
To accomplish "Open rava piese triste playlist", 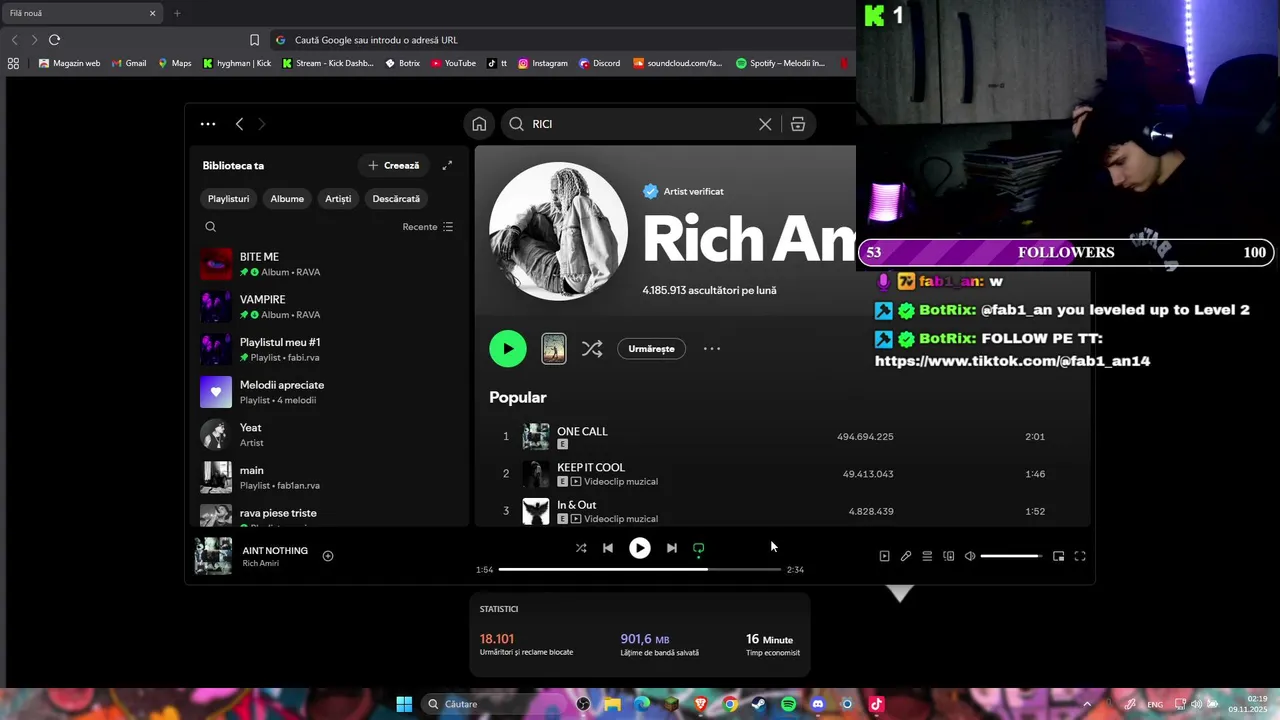I will 329,516.
